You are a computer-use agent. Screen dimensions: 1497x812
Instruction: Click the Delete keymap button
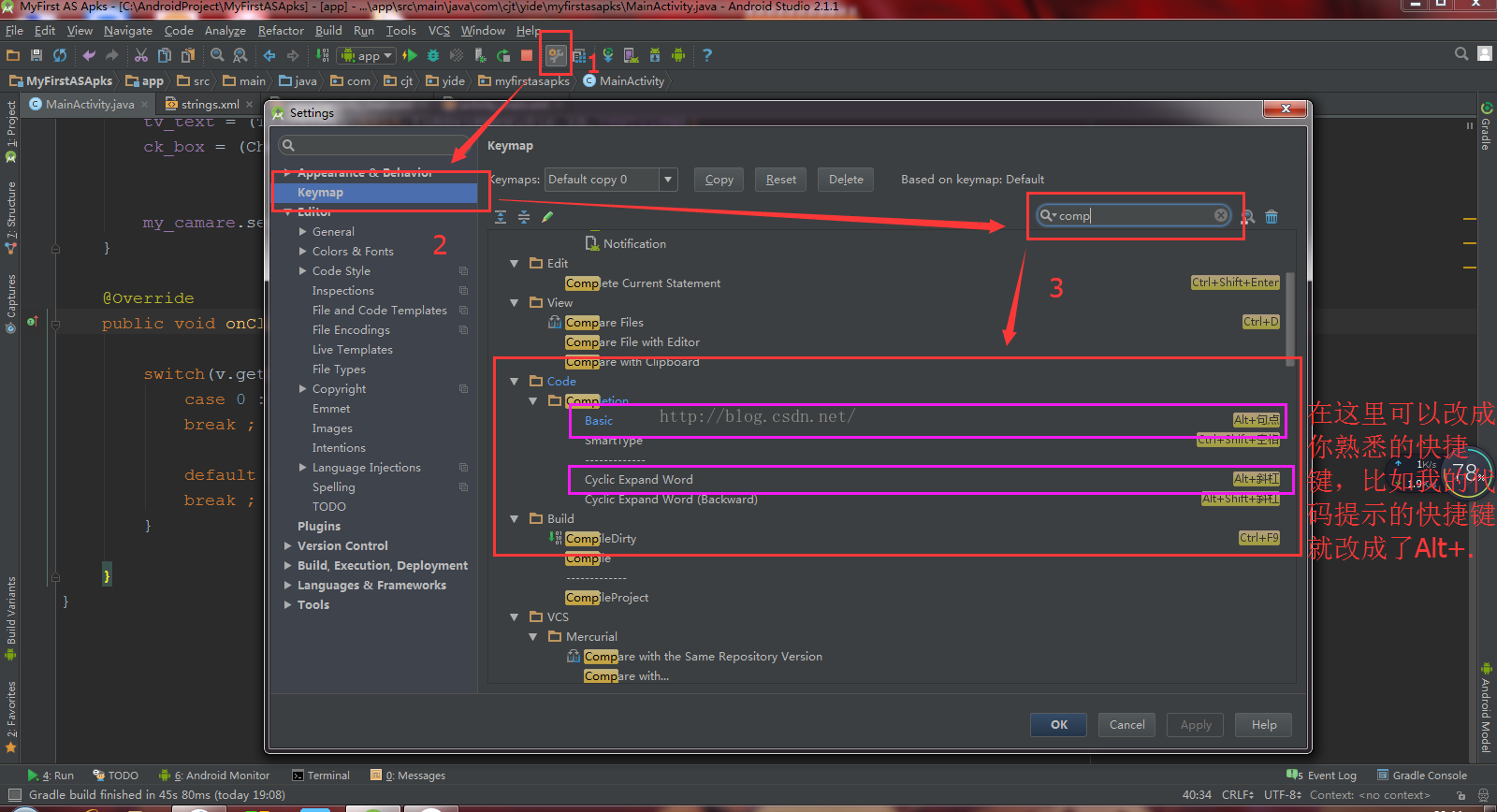pyautogui.click(x=846, y=180)
